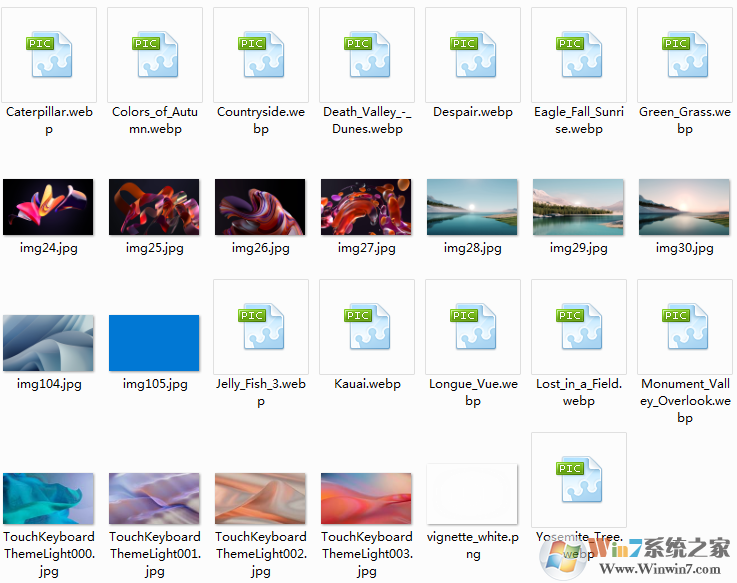Image resolution: width=737 pixels, height=583 pixels.
Task: Choose the TouchKeyboardThemeLight003.jpg thumbnail
Action: 366,498
